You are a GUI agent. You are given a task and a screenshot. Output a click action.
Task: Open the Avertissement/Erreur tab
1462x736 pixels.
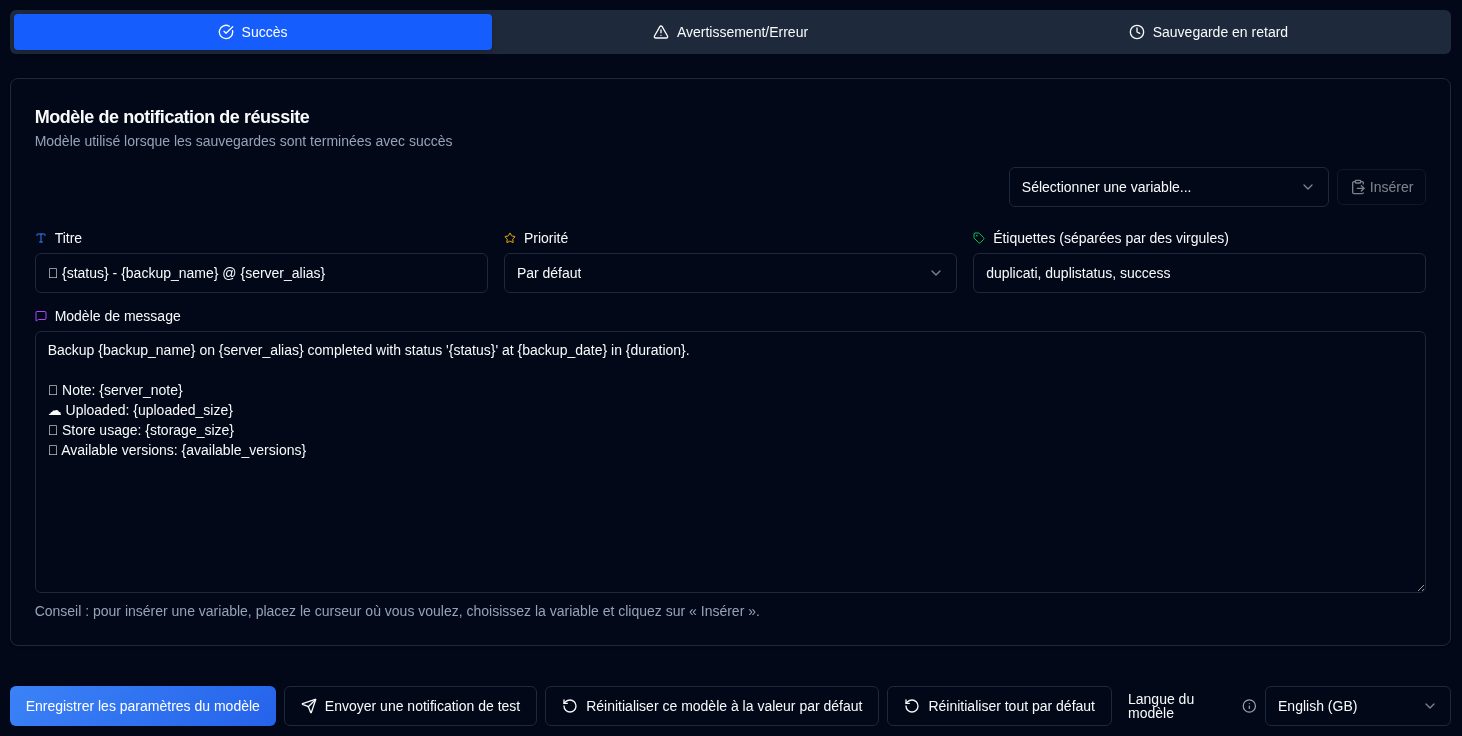(x=731, y=32)
